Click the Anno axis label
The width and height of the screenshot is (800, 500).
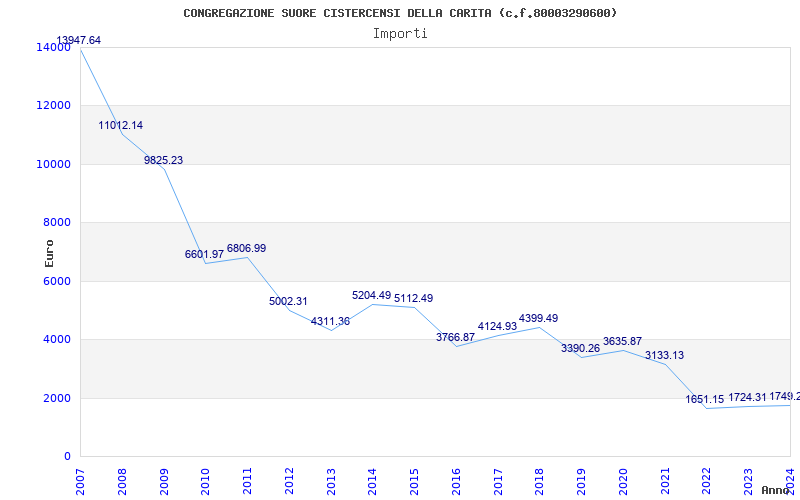pyautogui.click(x=774, y=490)
